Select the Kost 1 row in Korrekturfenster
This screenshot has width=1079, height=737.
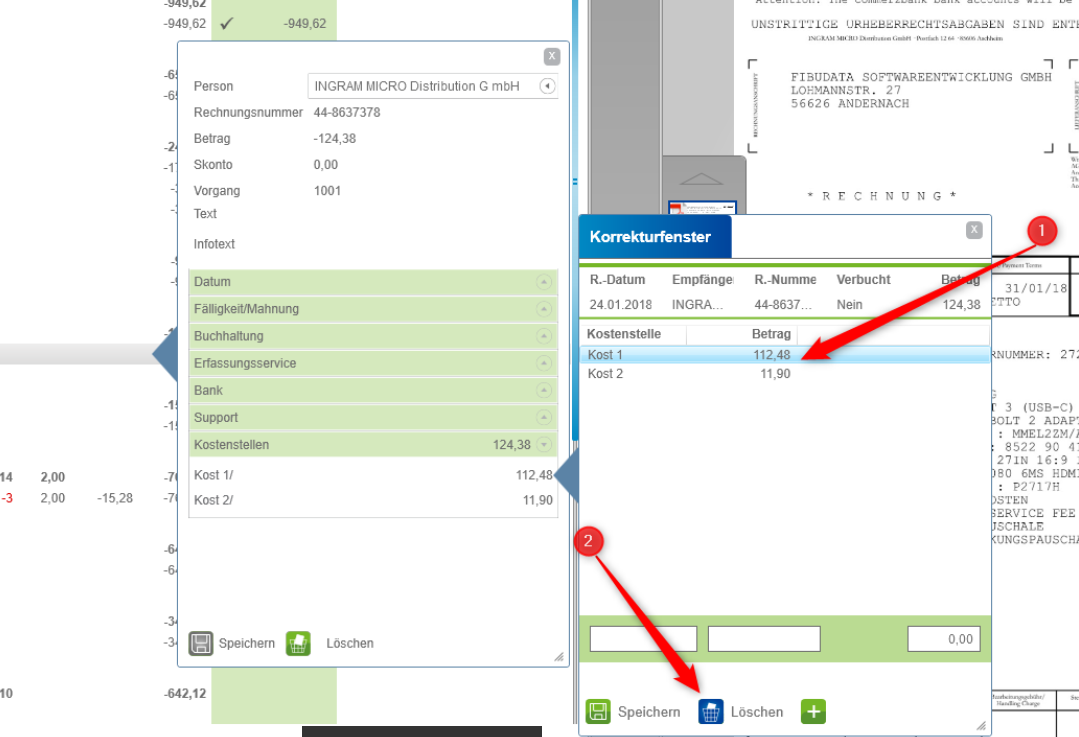(784, 354)
